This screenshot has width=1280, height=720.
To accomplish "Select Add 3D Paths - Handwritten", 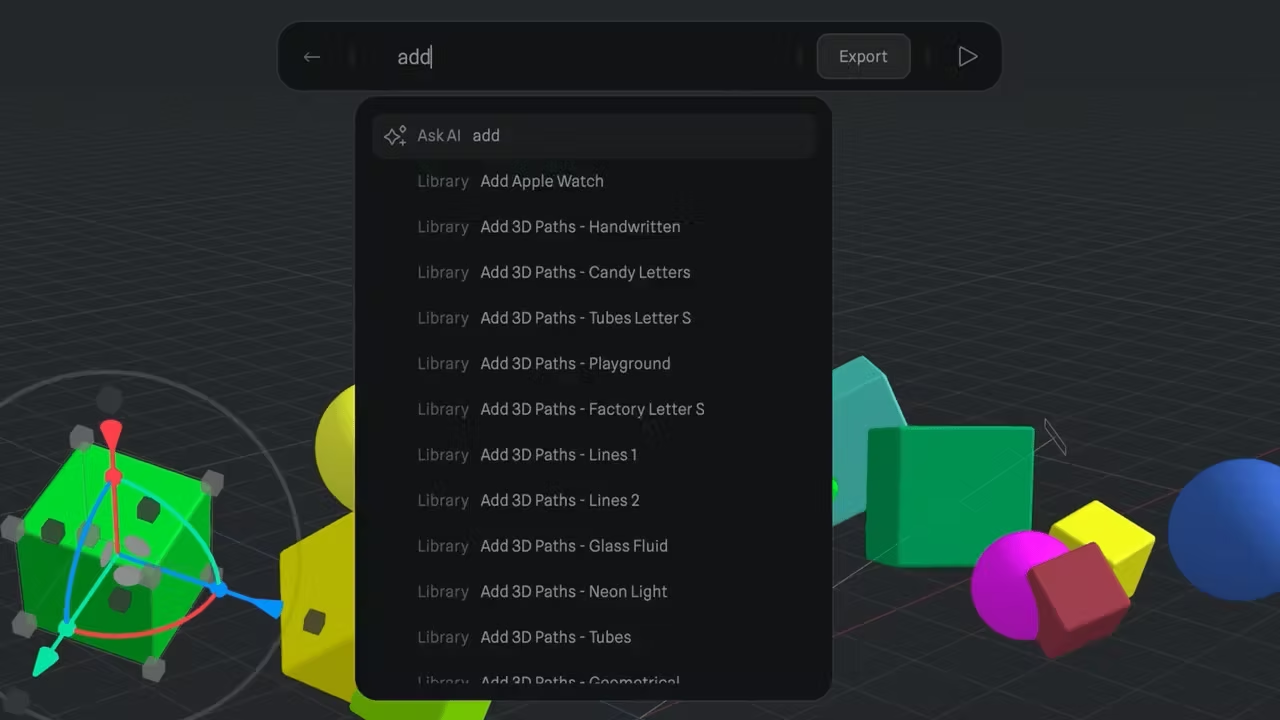I will tap(580, 227).
